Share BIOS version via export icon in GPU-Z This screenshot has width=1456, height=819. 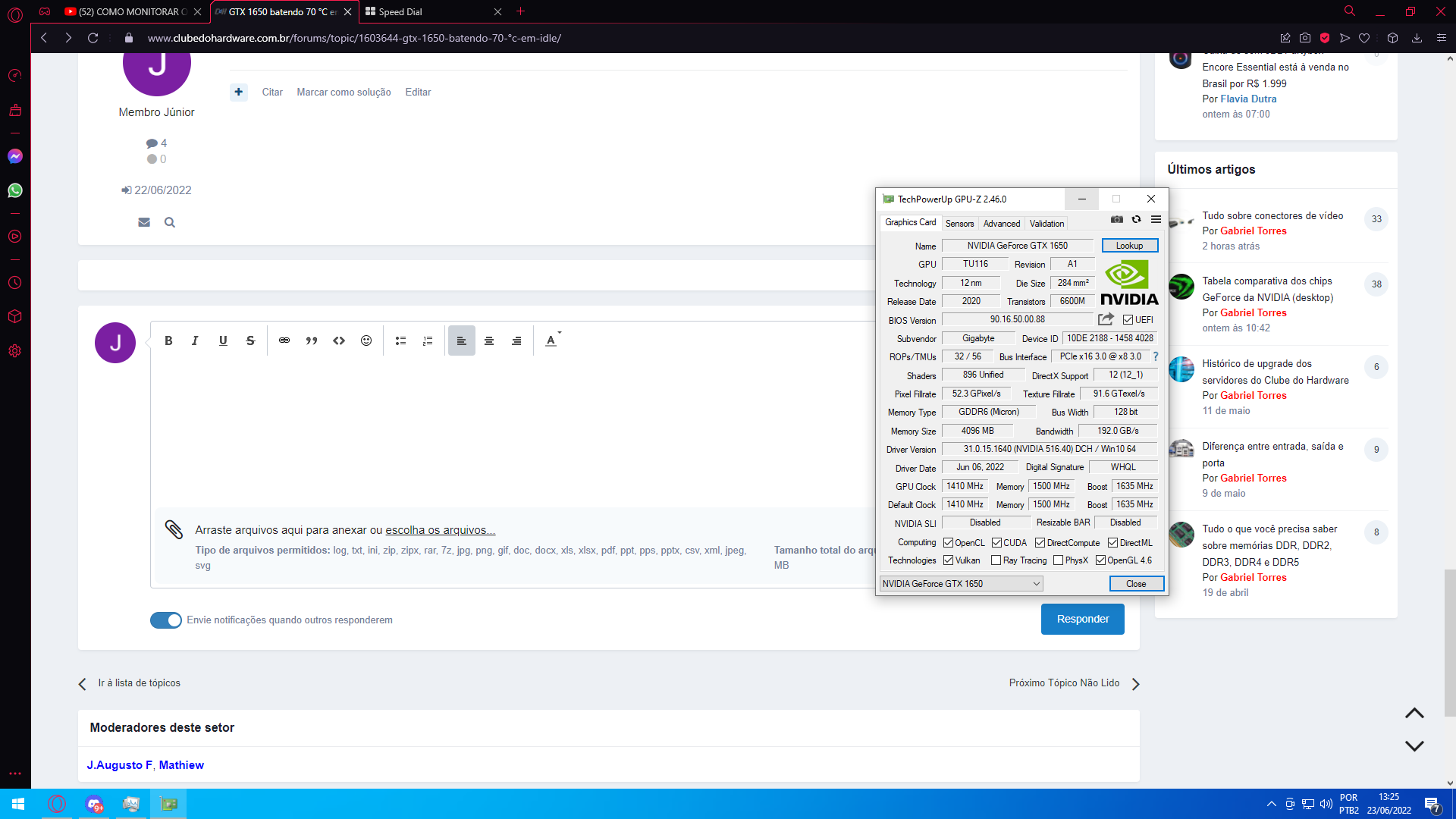coord(1106,319)
